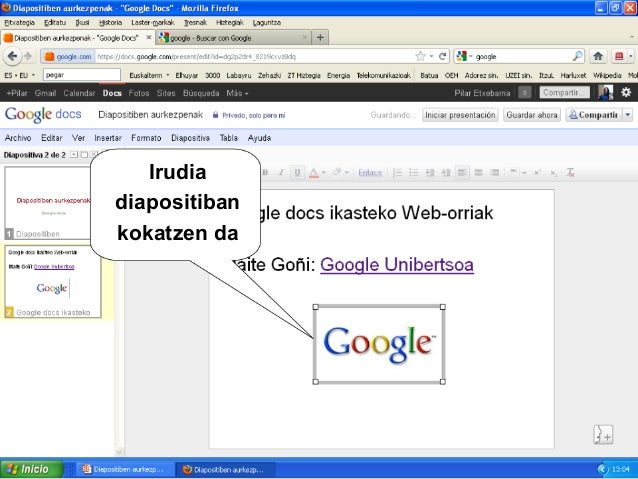Click the settings gear icon in Google bar
Viewport: 638px width, 479px height.
(x=626, y=93)
